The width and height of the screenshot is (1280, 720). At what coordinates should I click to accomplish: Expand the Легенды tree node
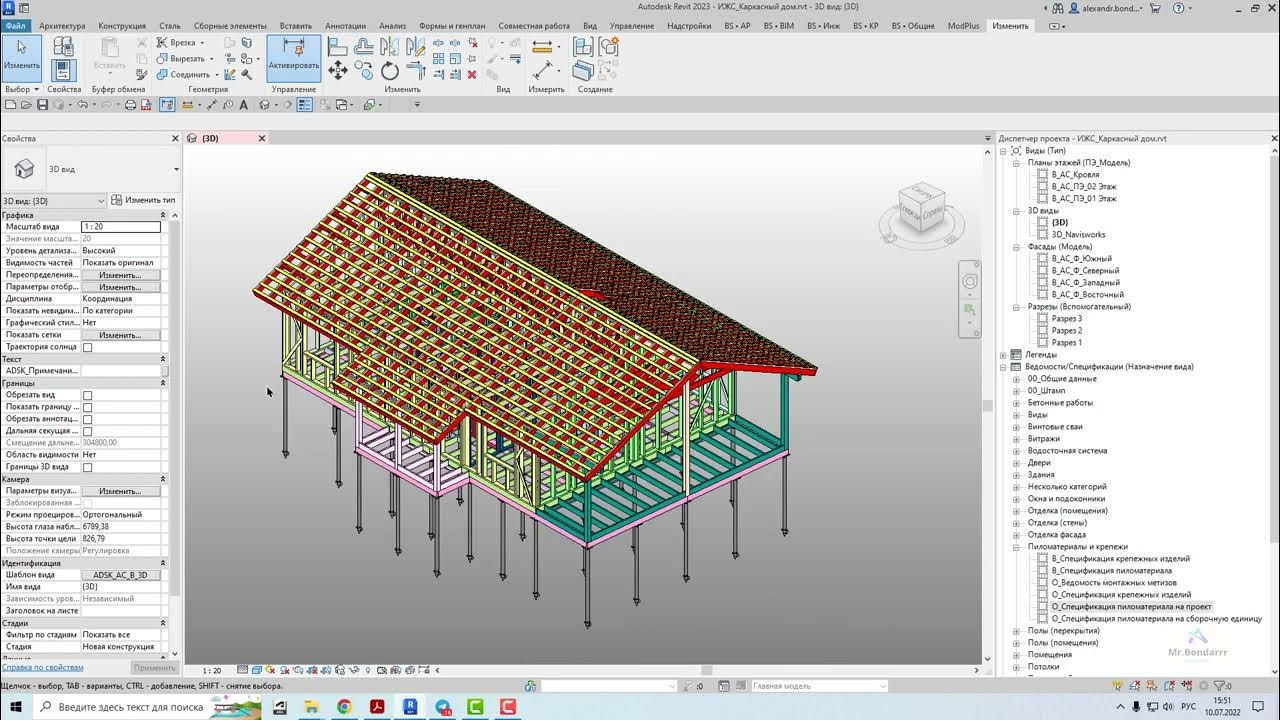pos(1003,355)
